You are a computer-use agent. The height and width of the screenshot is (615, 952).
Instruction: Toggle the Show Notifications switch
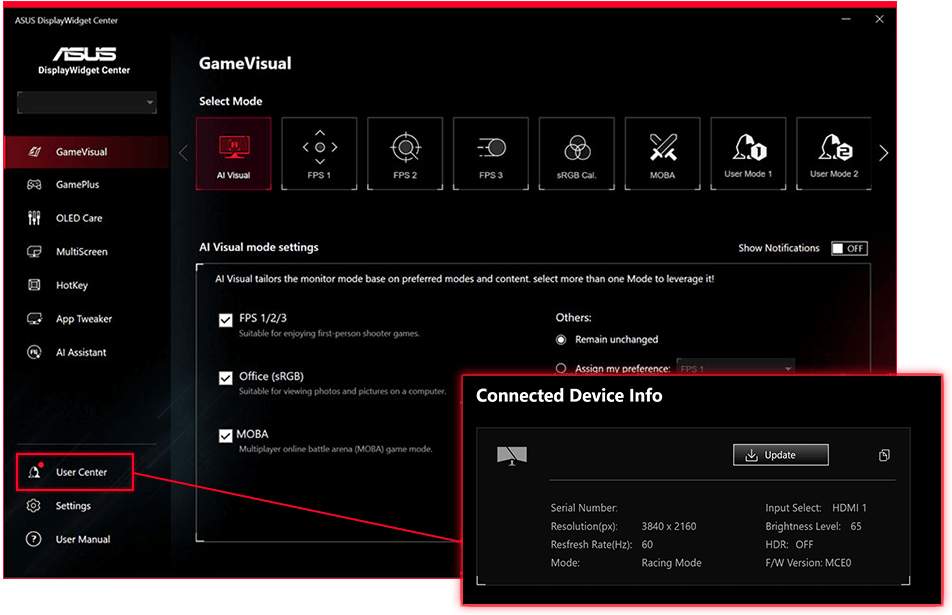pos(849,248)
